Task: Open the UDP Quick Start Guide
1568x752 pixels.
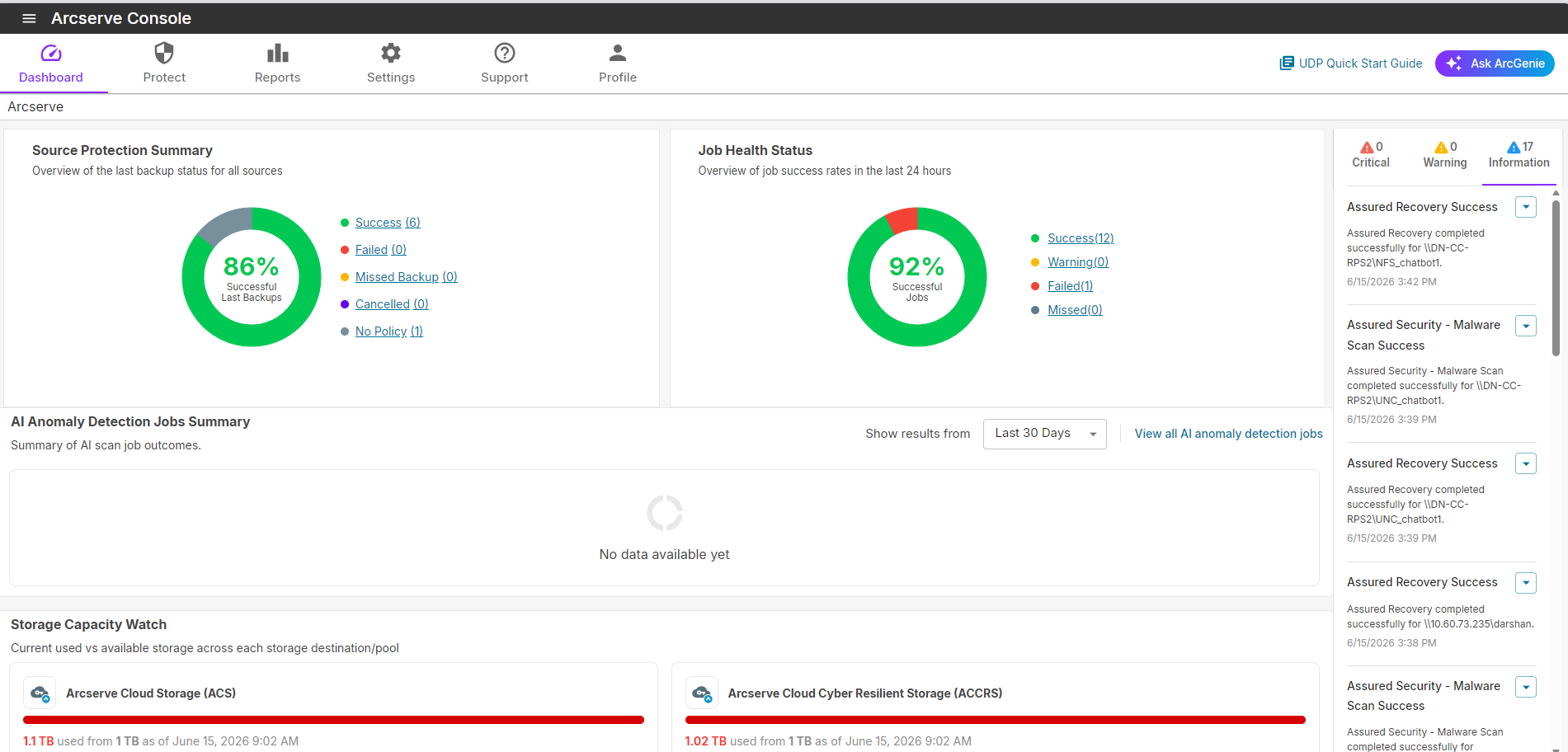Action: point(1350,63)
